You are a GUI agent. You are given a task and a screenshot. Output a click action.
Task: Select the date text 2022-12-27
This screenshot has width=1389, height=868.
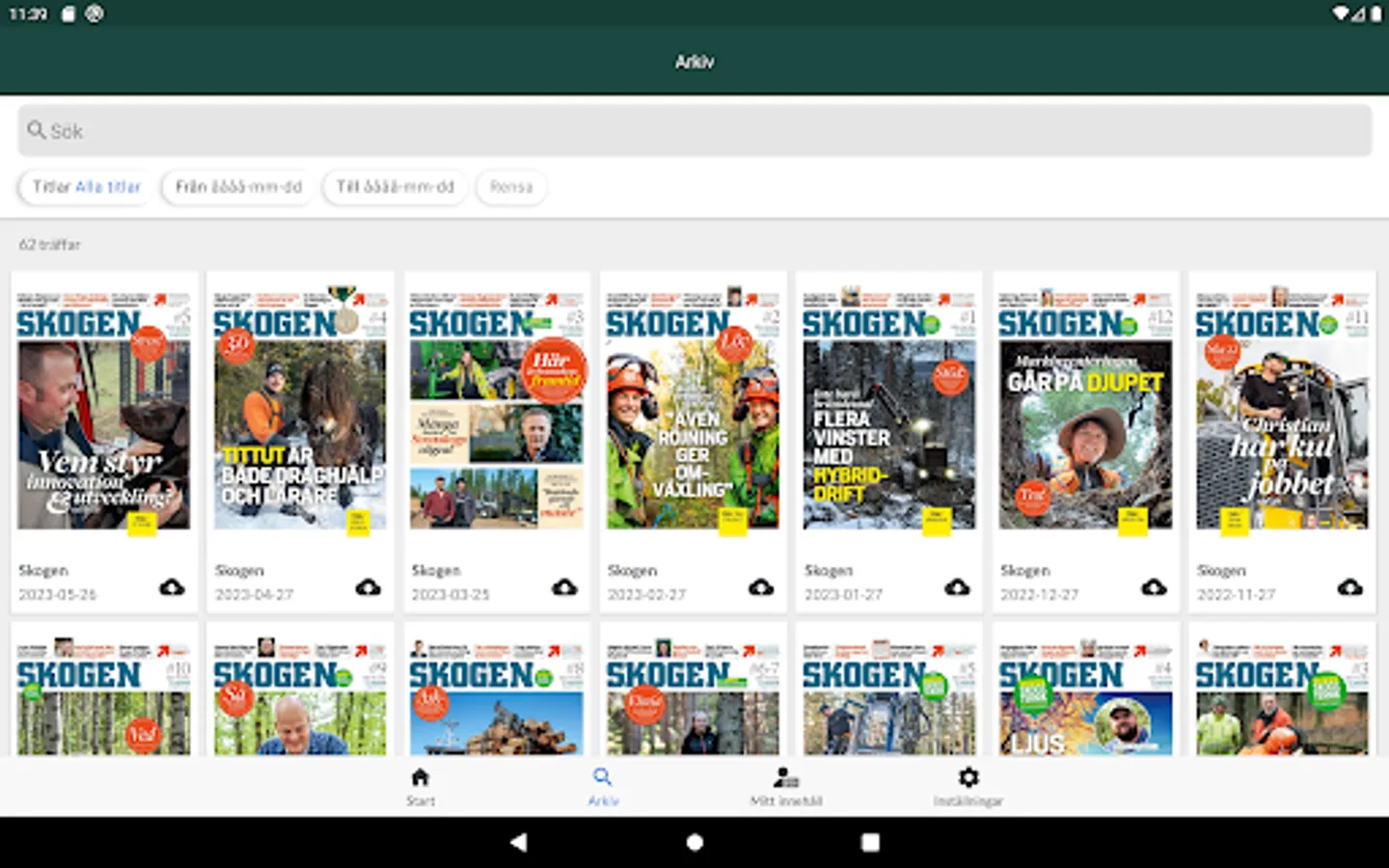coord(1040,595)
